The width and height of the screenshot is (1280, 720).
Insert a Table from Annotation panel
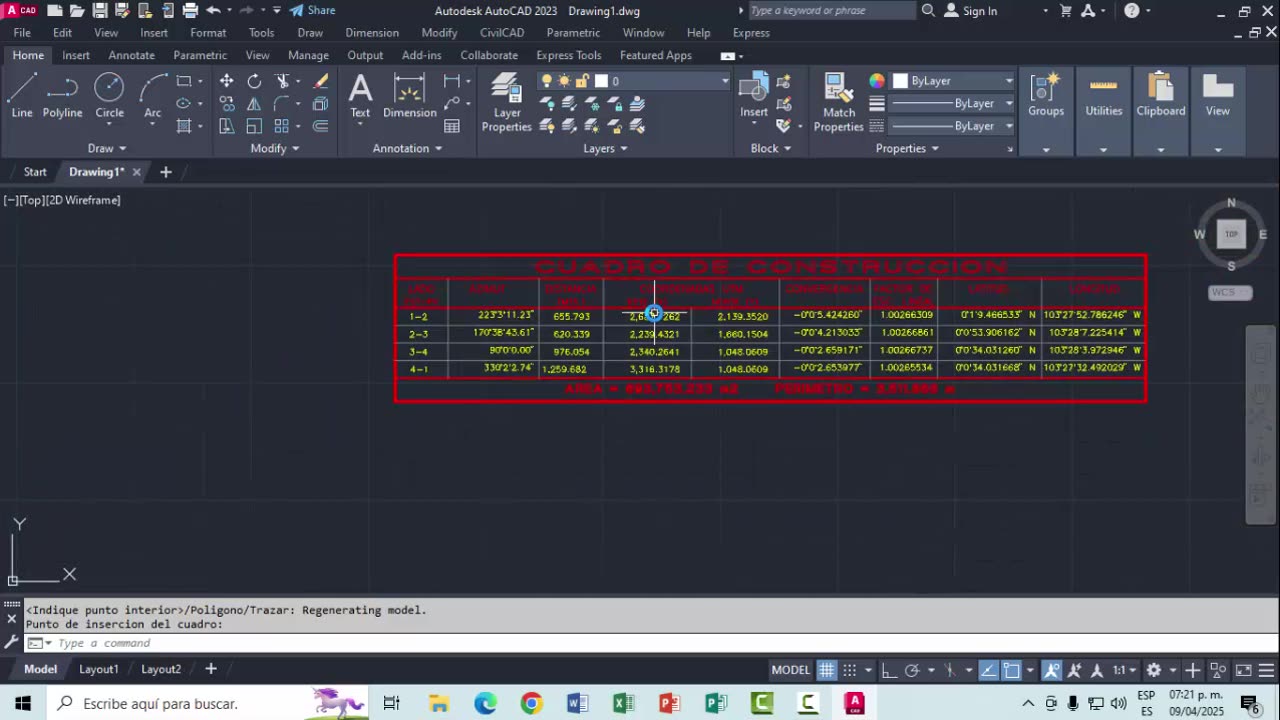coord(452,126)
